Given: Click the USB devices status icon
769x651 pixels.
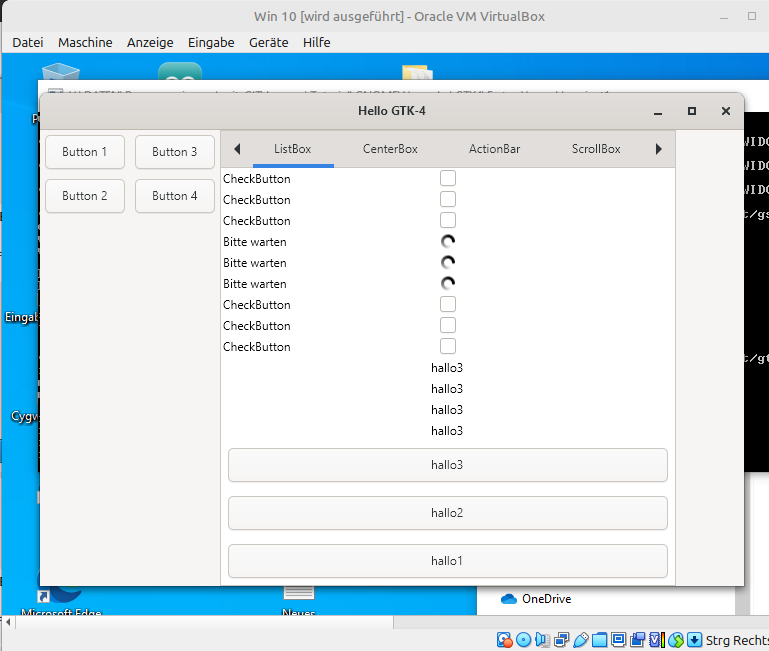Looking at the screenshot, I should click(x=581, y=640).
